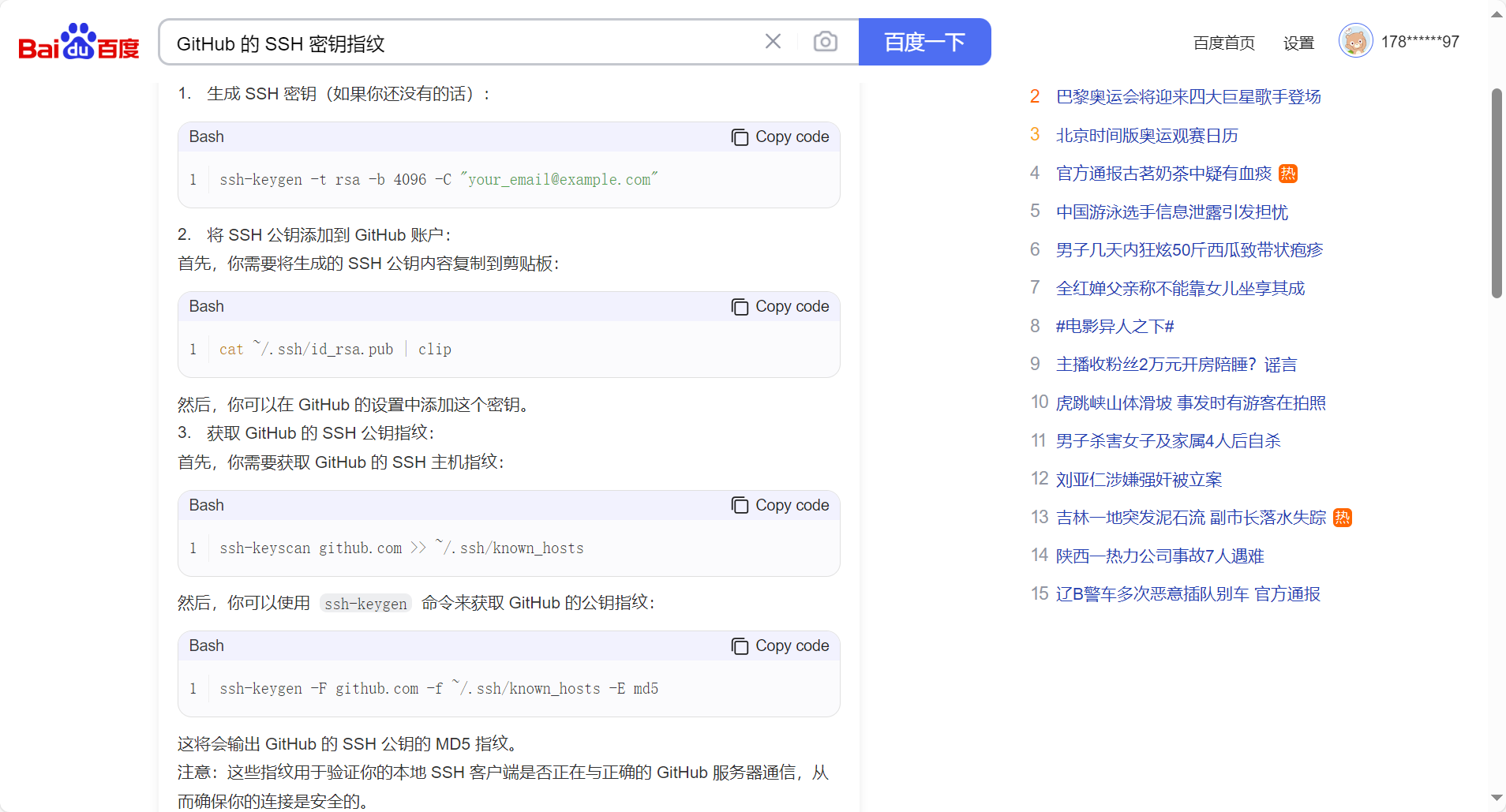The image size is (1506, 812).
Task: Open 官方通报古茗奶茶中疑有血痰
Action: pos(1163,174)
